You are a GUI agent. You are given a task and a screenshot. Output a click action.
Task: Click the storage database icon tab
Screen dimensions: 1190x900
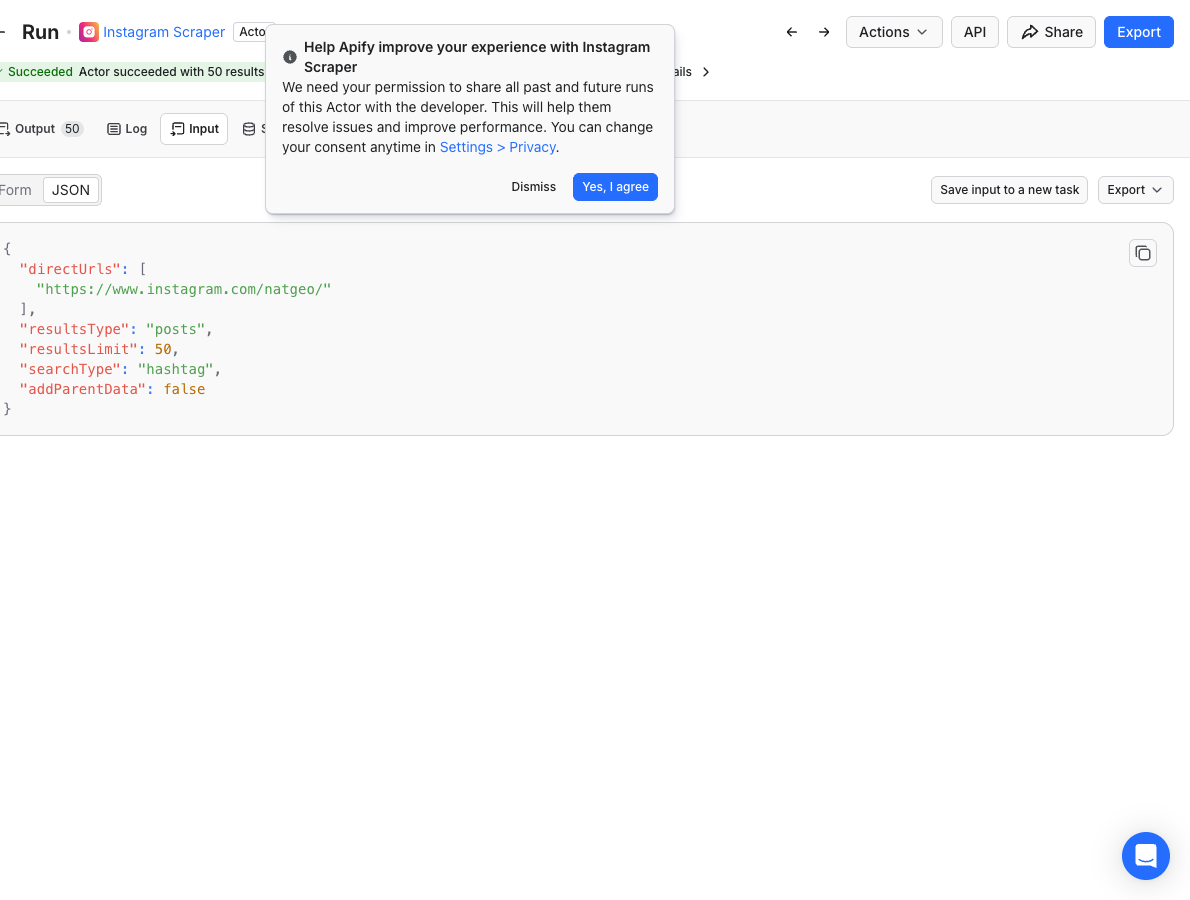click(x=249, y=129)
